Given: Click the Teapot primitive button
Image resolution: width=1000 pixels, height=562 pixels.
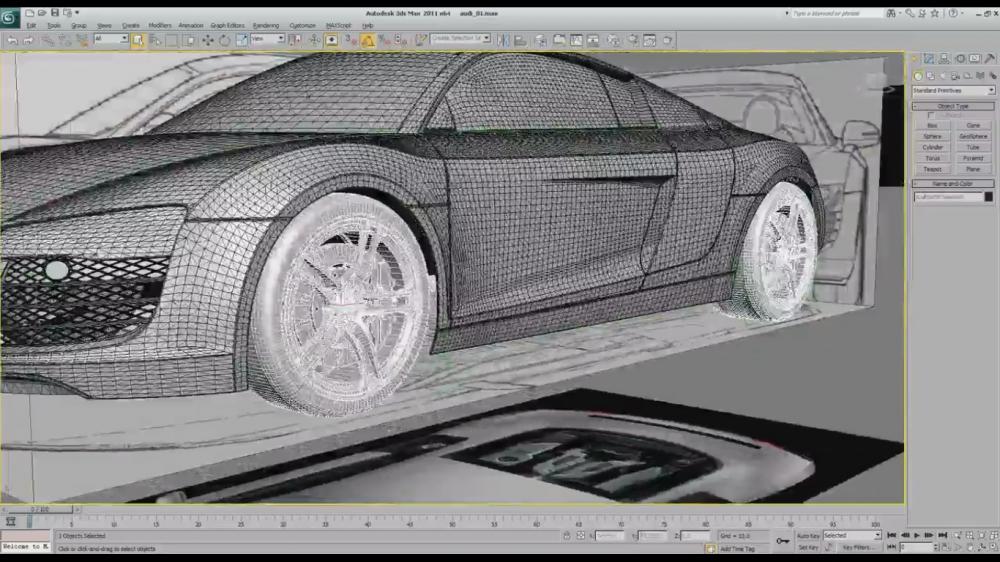Looking at the screenshot, I should click(x=932, y=169).
